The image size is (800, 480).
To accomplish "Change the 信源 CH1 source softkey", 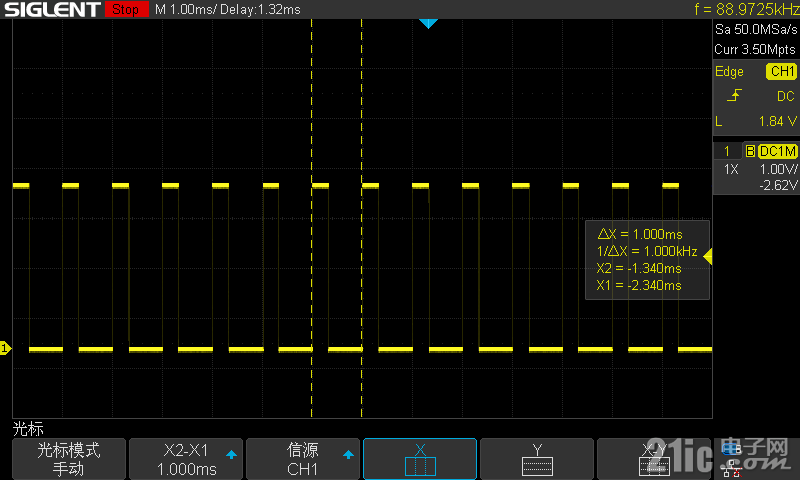I will 303,459.
